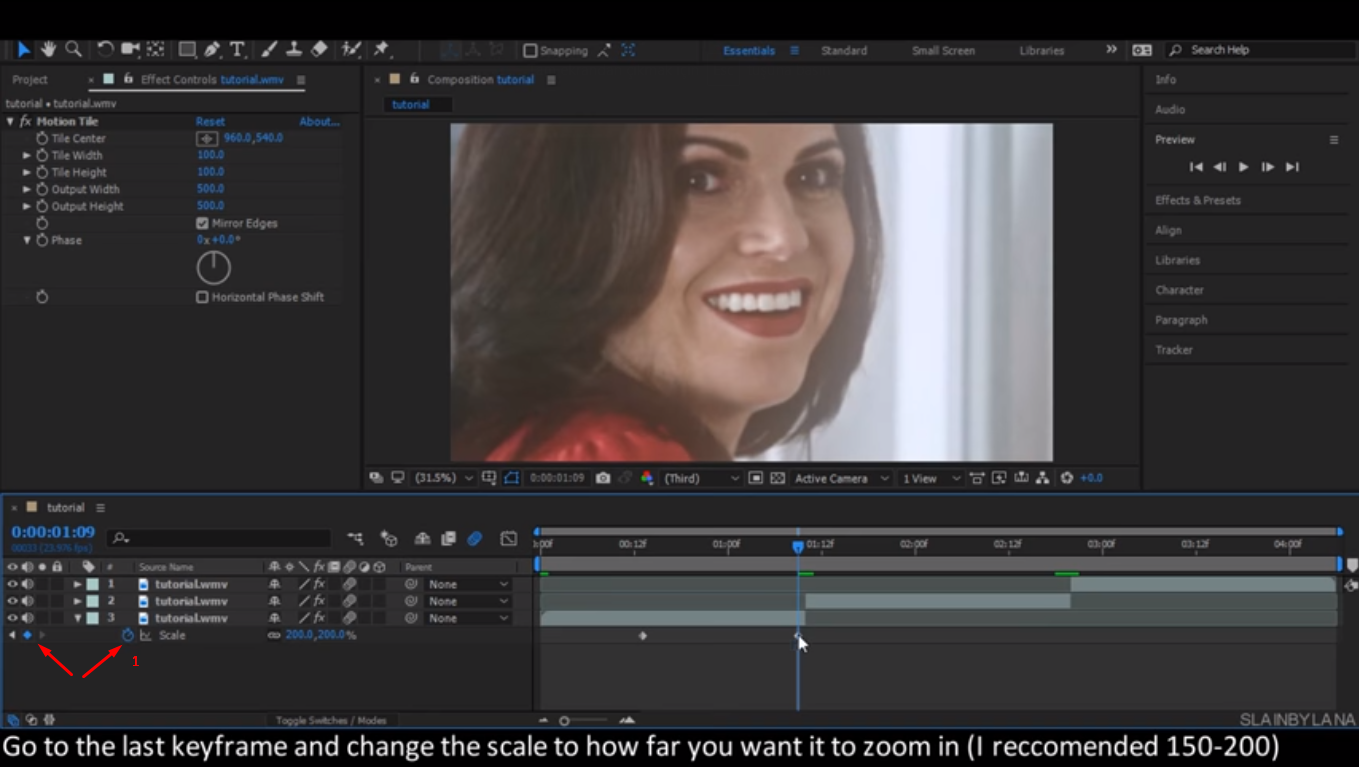Select the Pan Behind anchor point tool
This screenshot has height=767, width=1359.
[155, 49]
